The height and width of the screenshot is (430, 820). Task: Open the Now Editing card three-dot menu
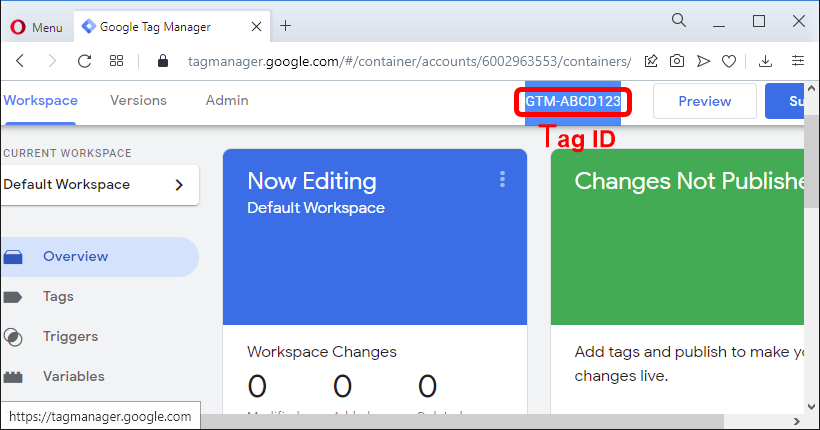pyautogui.click(x=502, y=179)
